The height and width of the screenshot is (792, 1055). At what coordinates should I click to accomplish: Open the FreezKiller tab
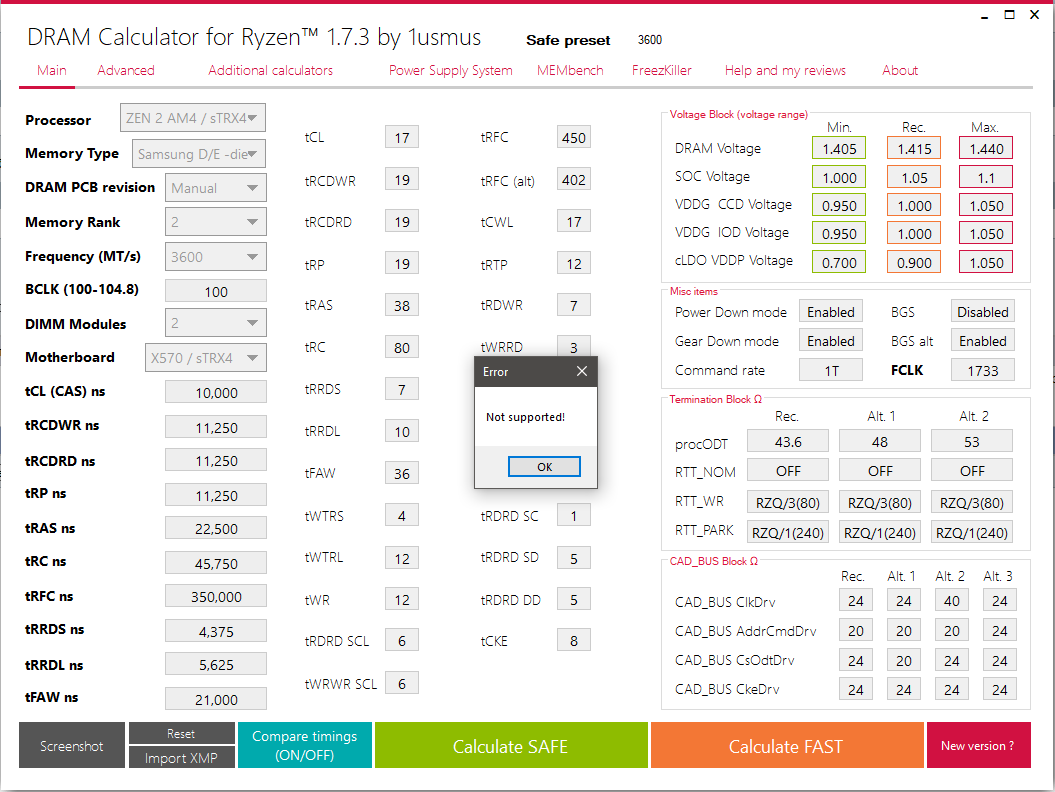pos(661,71)
